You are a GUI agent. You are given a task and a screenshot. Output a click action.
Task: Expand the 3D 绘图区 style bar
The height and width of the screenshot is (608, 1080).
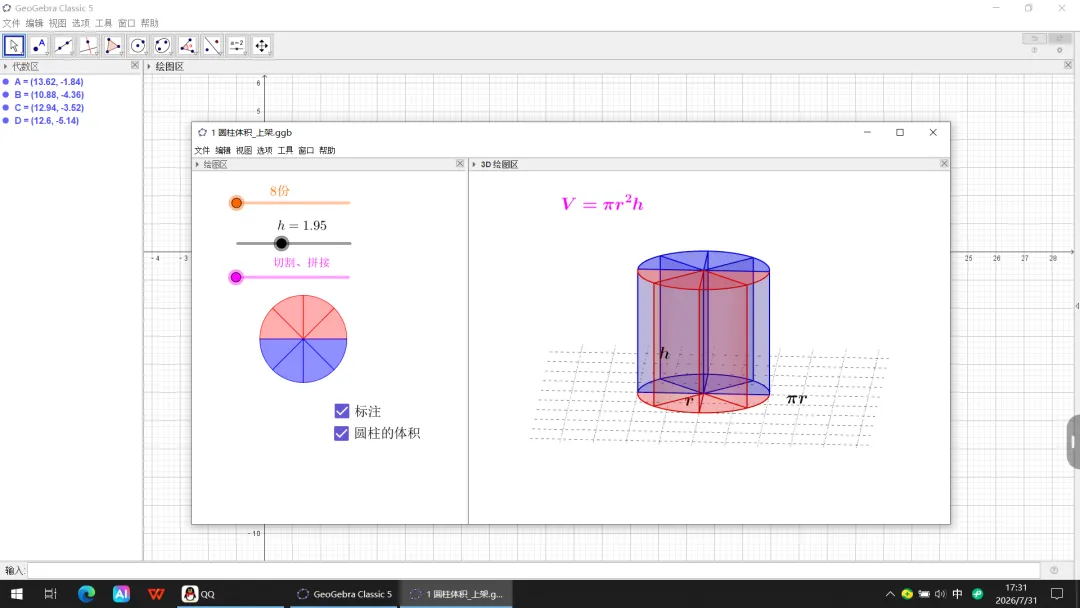pos(474,164)
